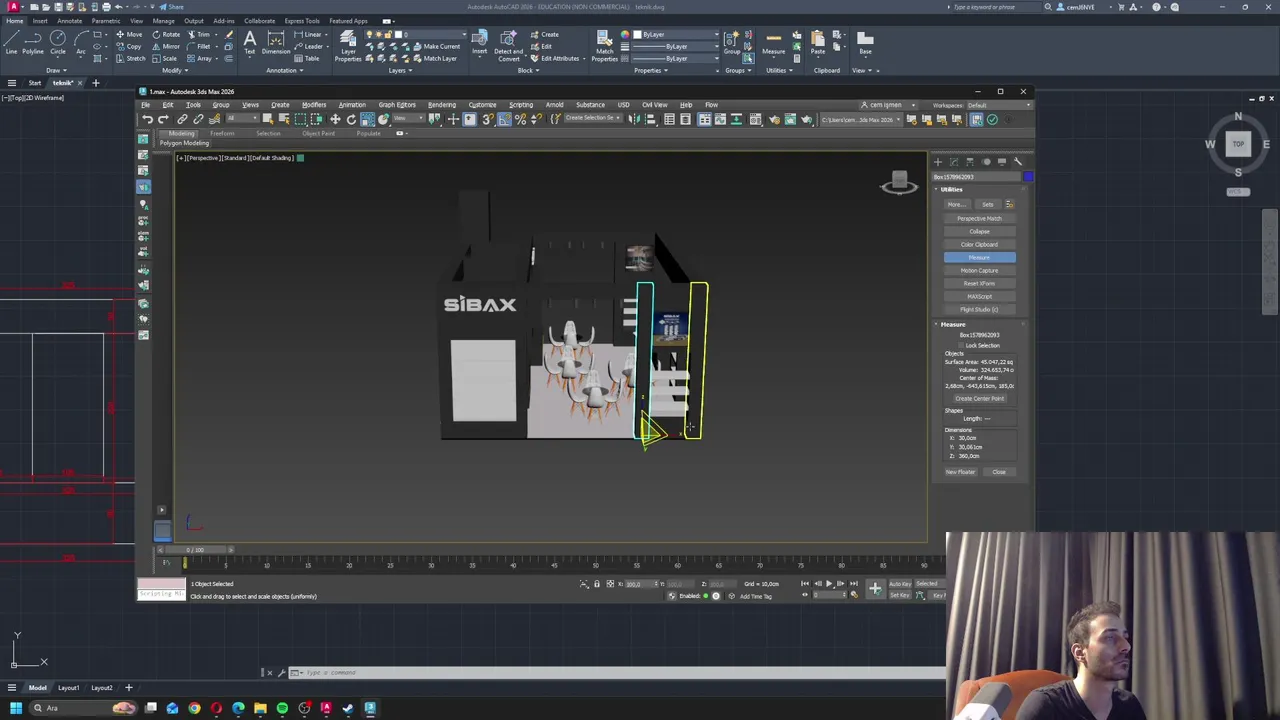Click the Measure utility in AutoCAD ribbon

[773, 42]
